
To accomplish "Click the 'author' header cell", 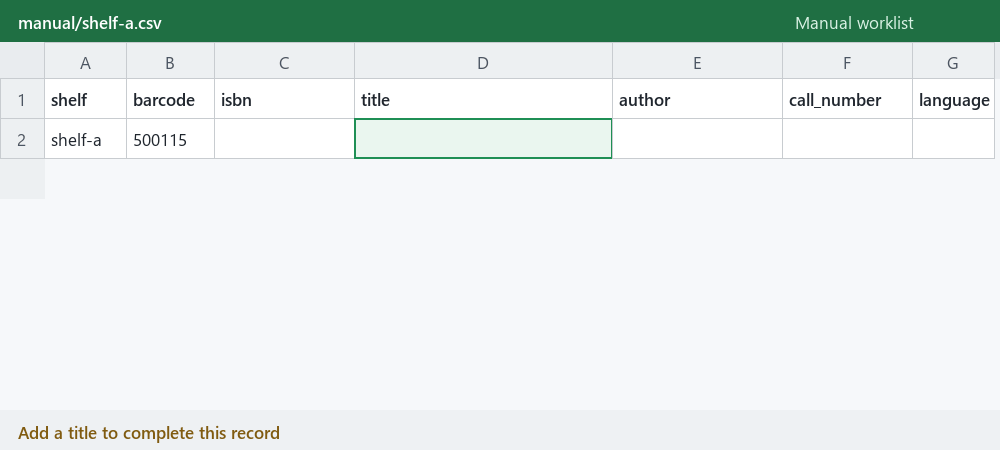I will [697, 99].
